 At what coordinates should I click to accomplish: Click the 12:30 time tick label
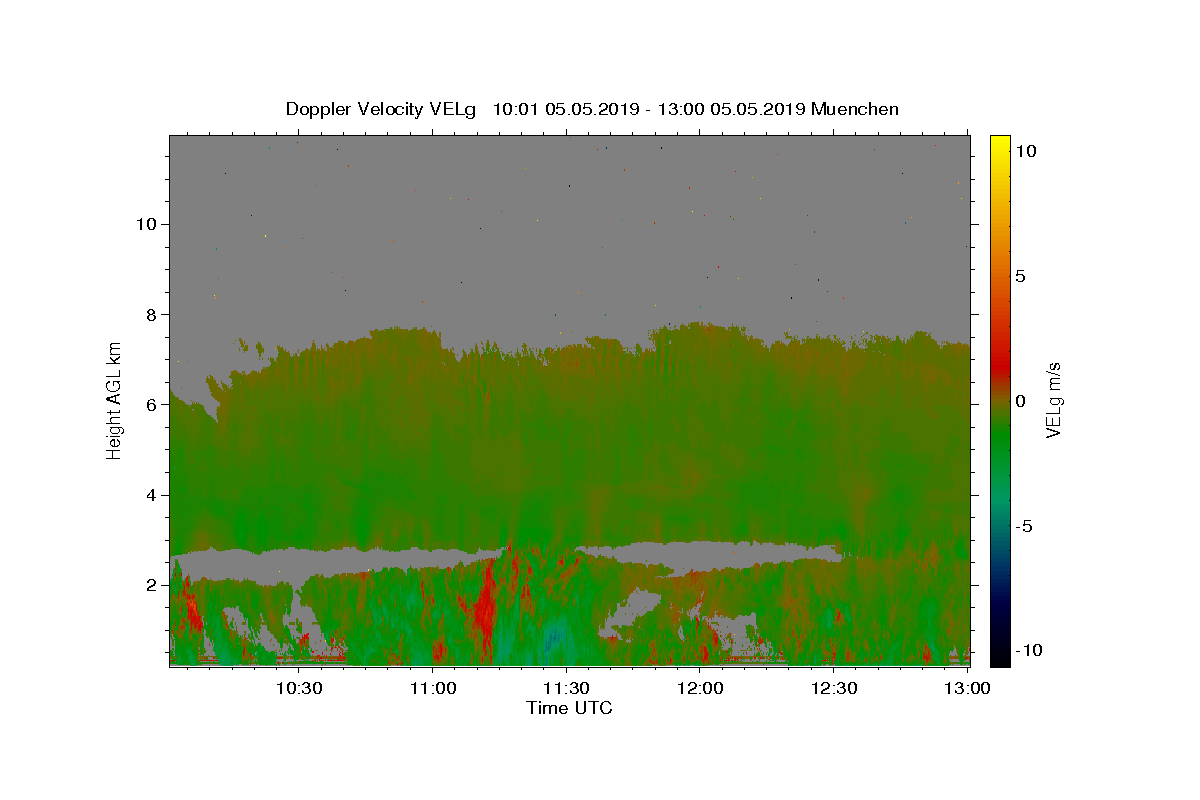[x=834, y=689]
